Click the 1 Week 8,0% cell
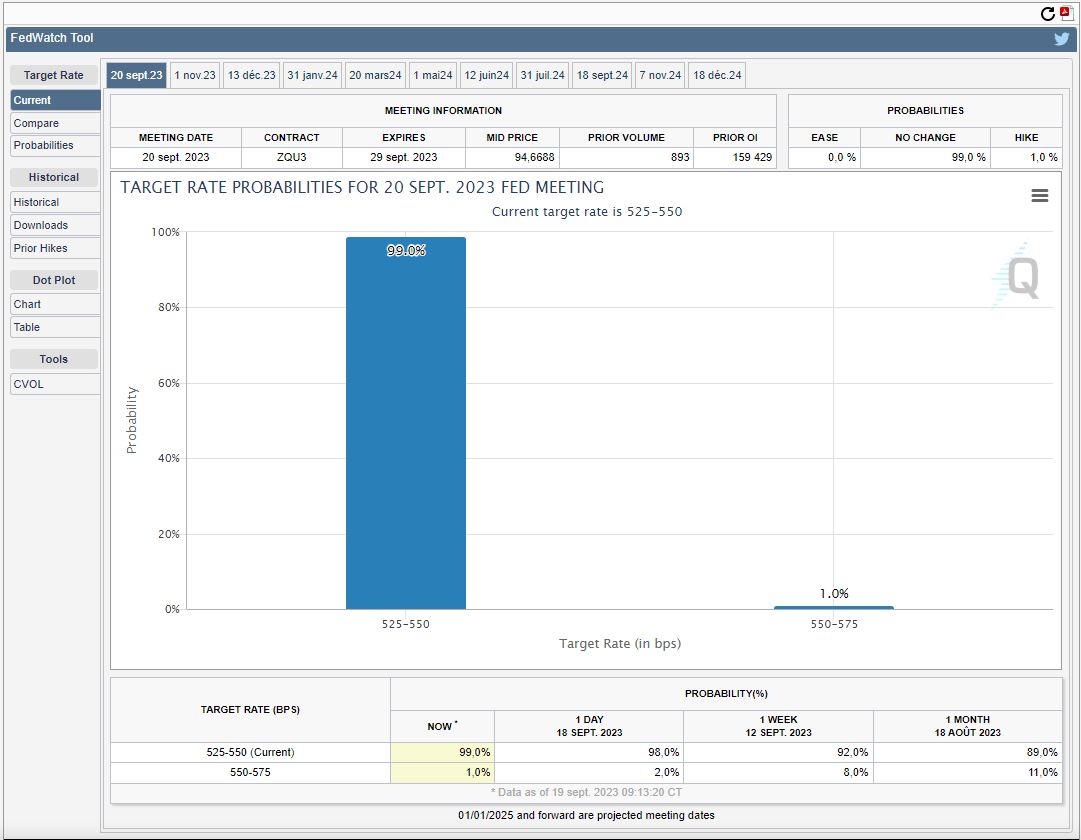1081x840 pixels. (778, 772)
